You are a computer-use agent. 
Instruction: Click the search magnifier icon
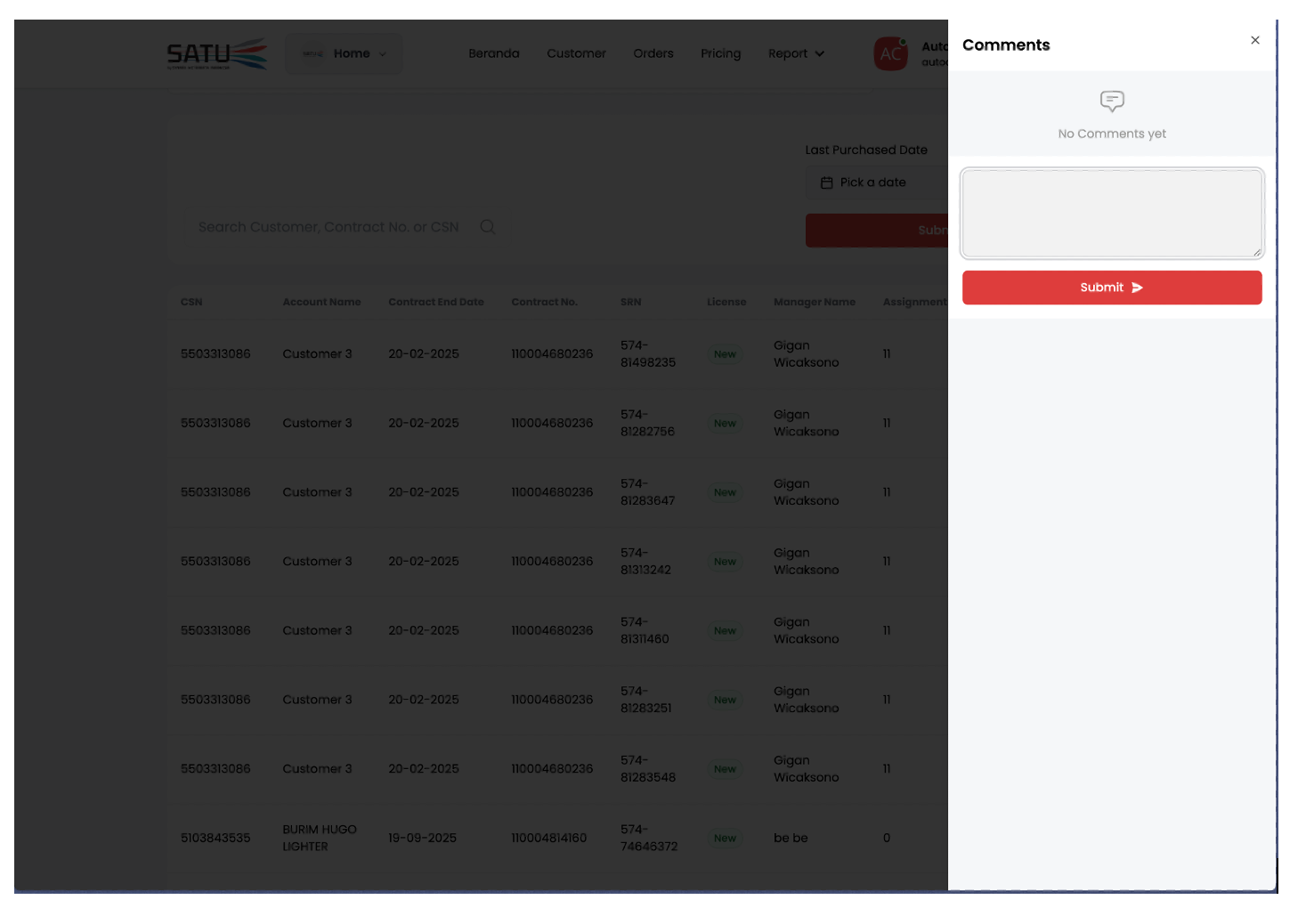(x=488, y=227)
